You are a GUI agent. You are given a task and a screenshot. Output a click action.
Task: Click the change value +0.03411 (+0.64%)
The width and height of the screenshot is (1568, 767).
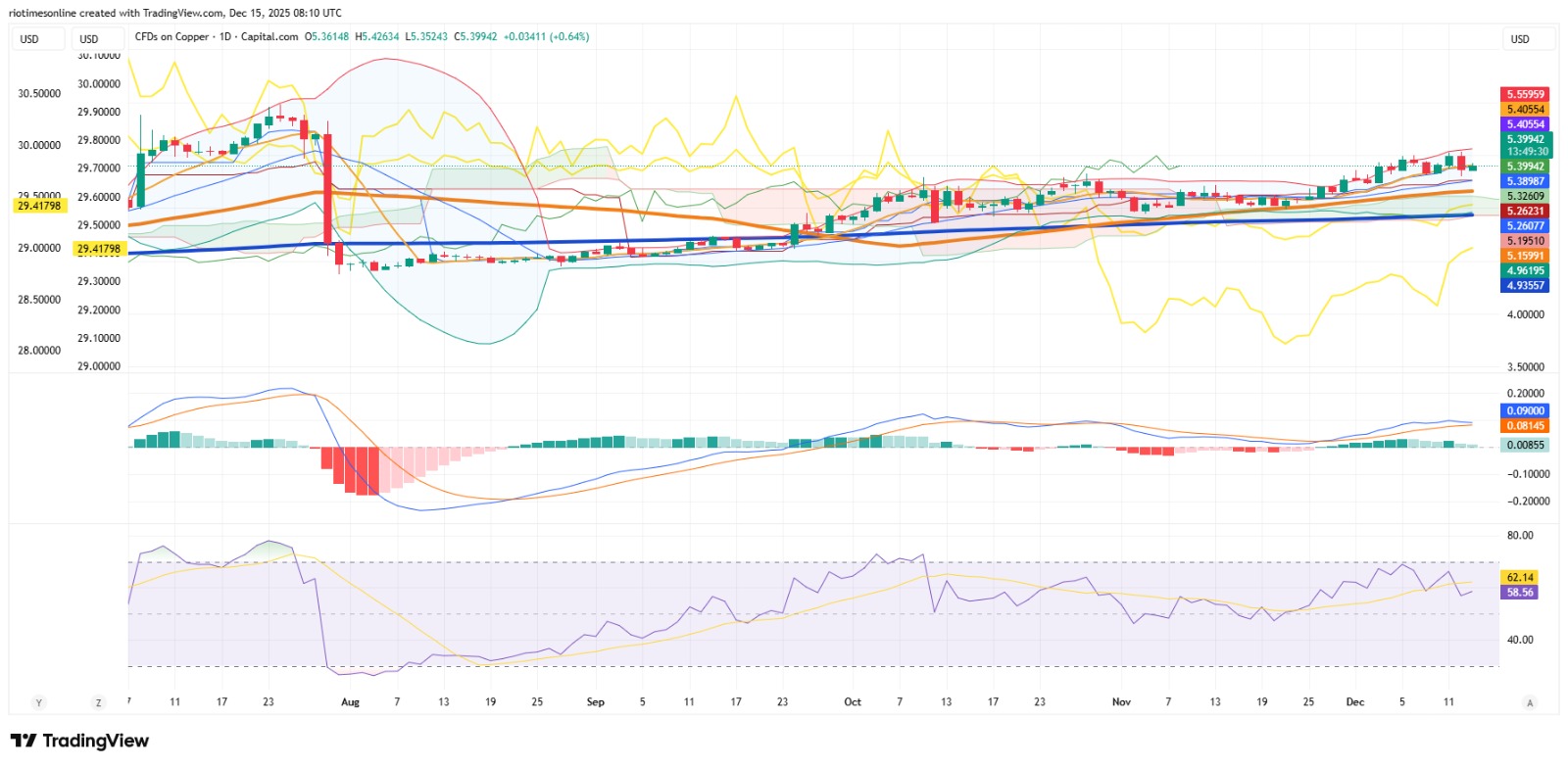click(546, 37)
